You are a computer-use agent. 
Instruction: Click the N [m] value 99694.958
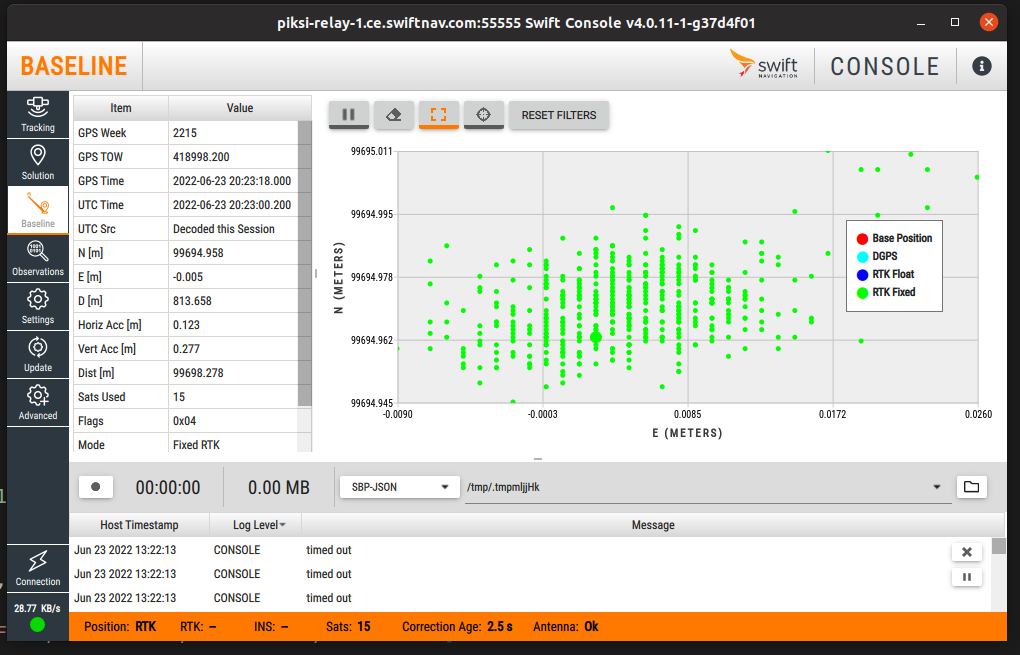coord(198,253)
